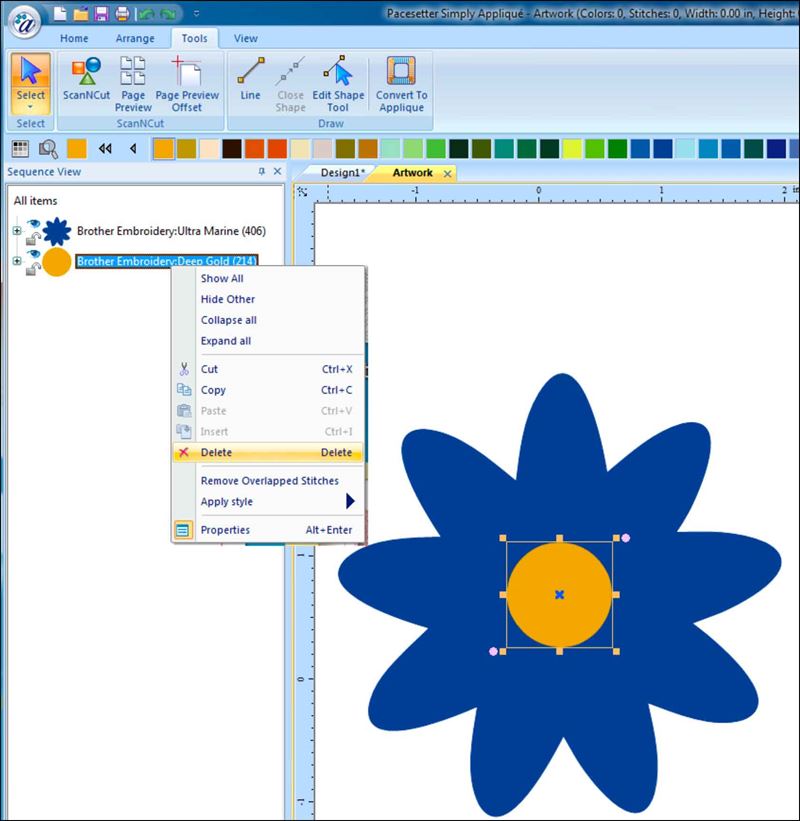Click the orange circle on the canvas
800x821 pixels.
pyautogui.click(x=540, y=610)
